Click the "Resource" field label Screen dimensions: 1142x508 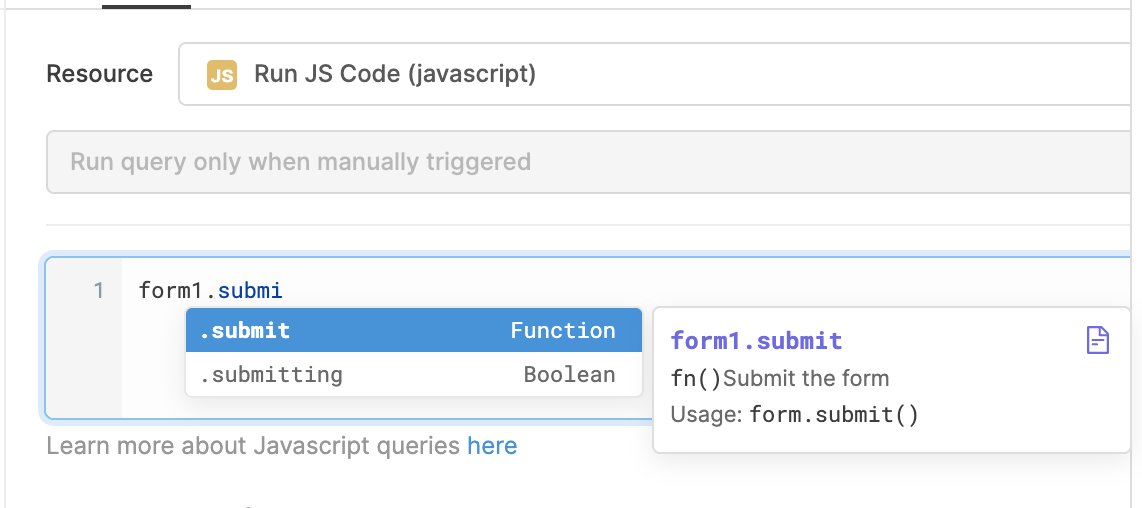tap(99, 74)
